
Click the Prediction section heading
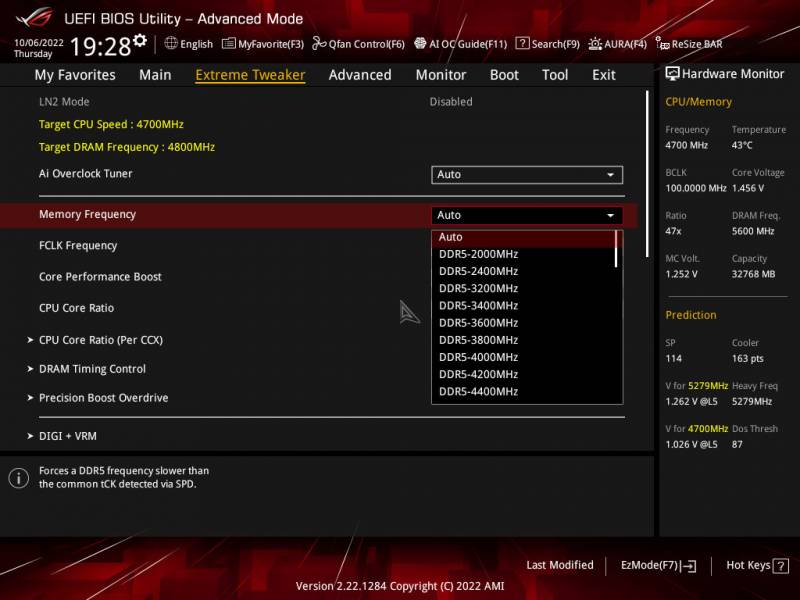tap(691, 315)
